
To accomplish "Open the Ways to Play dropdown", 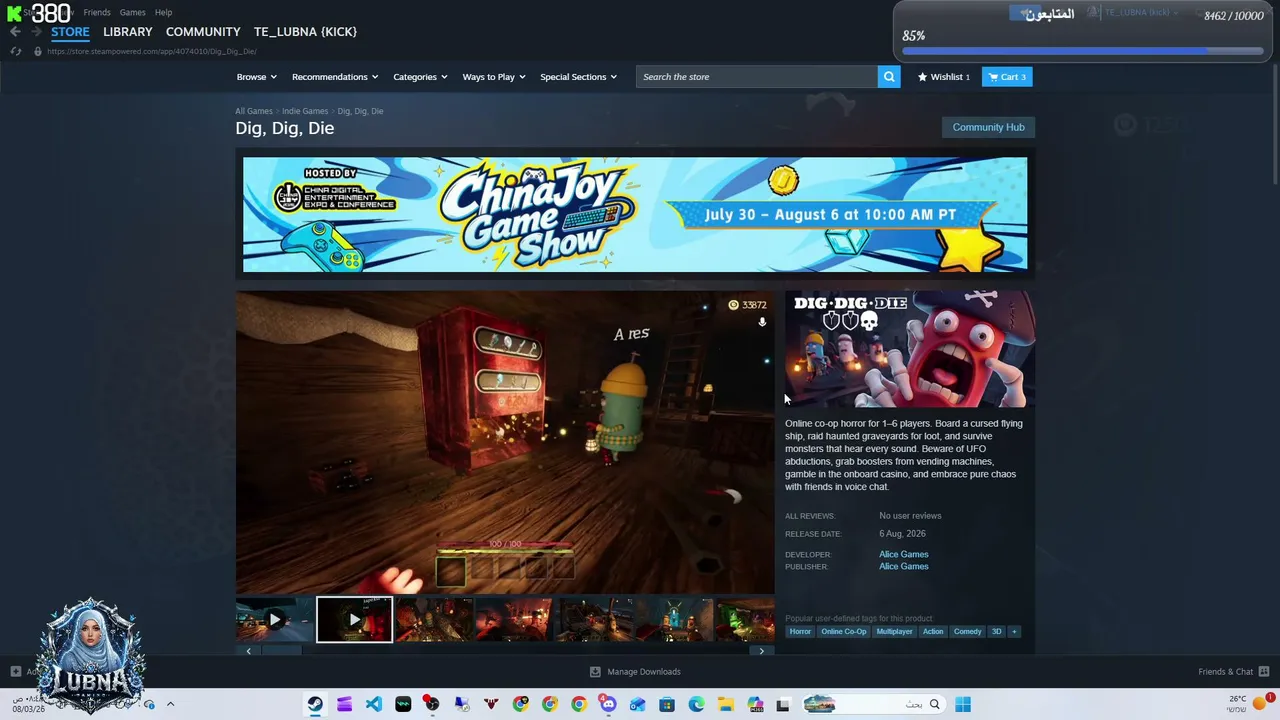I will (x=494, y=77).
